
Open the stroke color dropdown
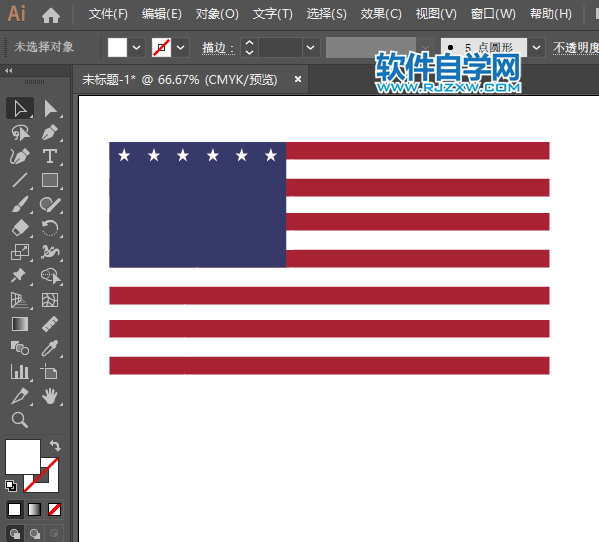[x=181, y=48]
